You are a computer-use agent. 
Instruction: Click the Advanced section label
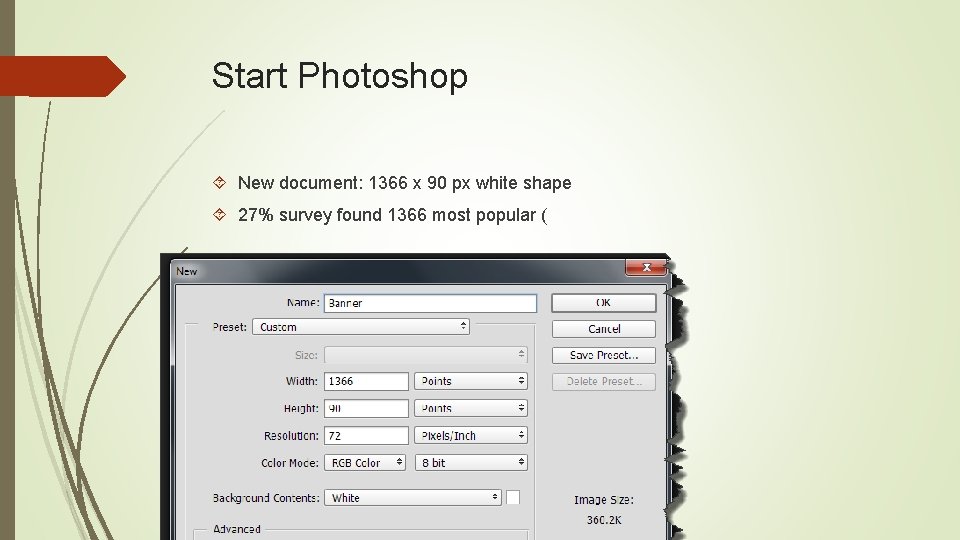click(237, 529)
